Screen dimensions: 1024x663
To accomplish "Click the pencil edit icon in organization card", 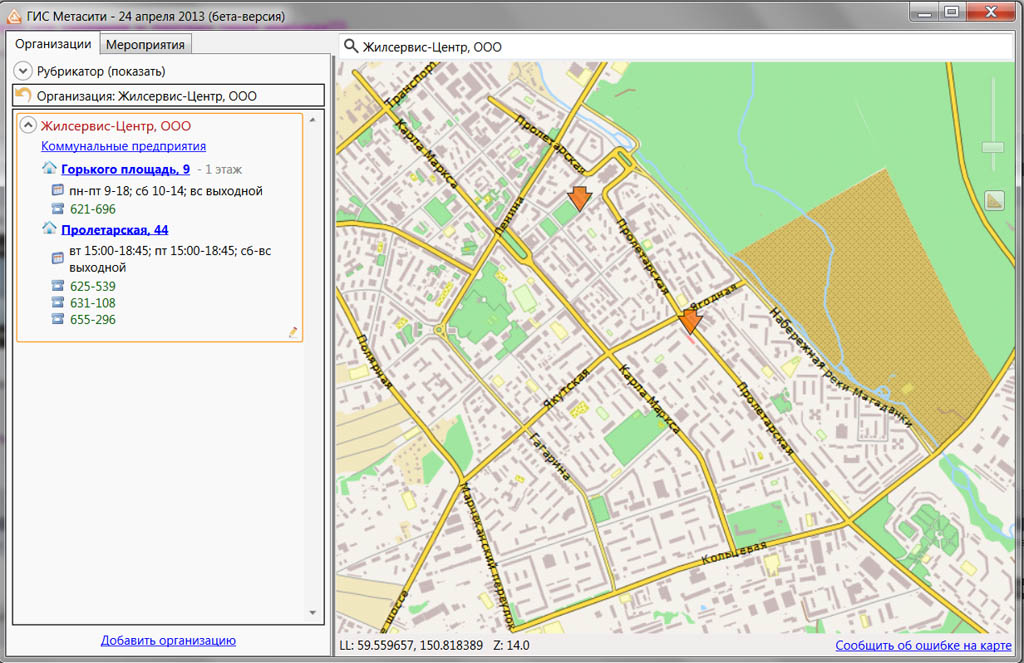I will [293, 332].
